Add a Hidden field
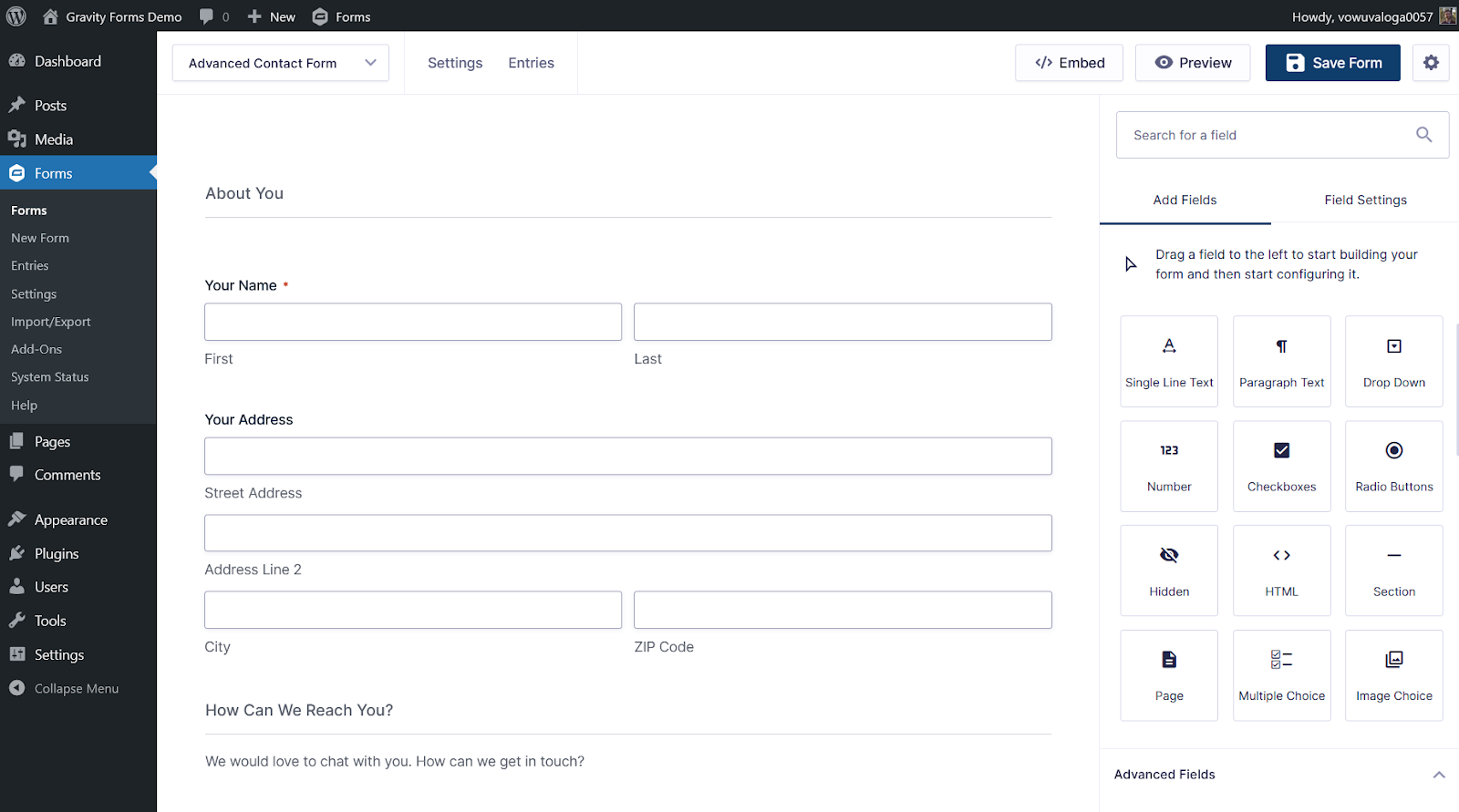Screen dimensions: 1459x812 (x=1168, y=570)
